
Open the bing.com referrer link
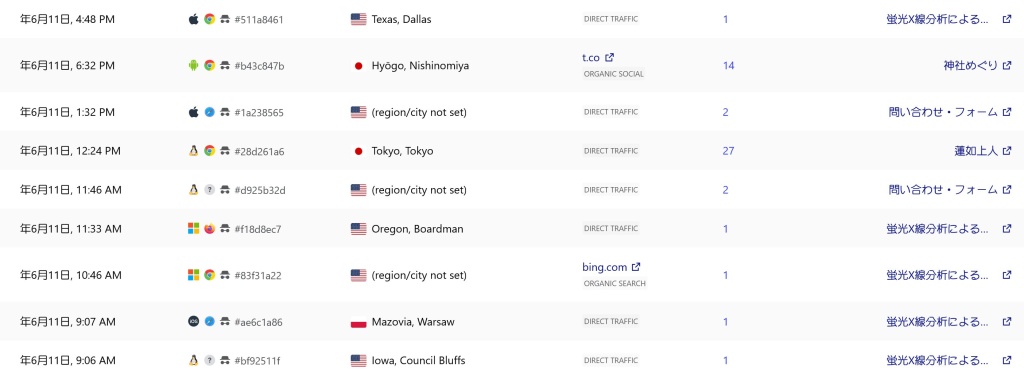pyautogui.click(x=605, y=267)
